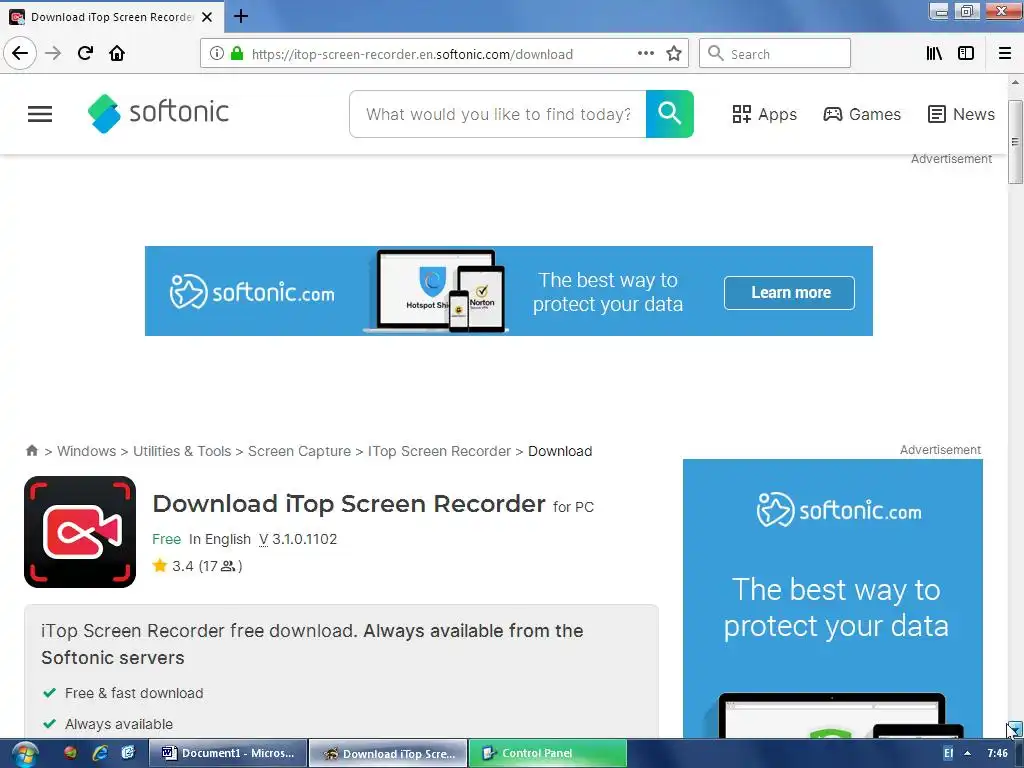
Task: Open the Windows Start button
Action: coord(24,754)
